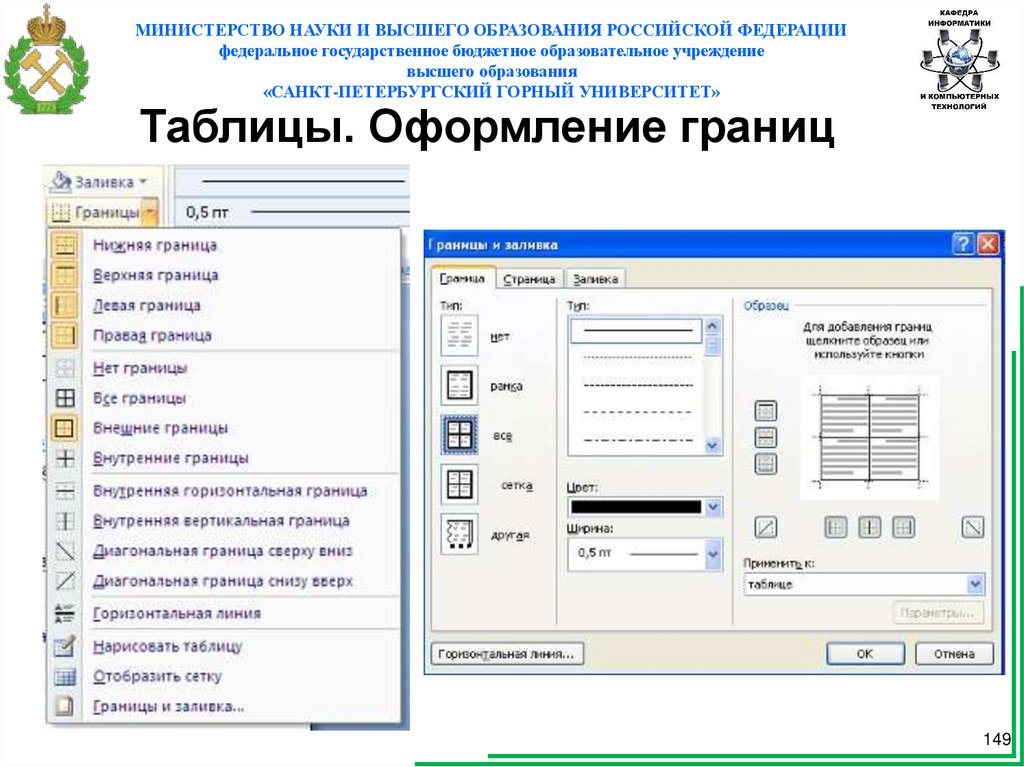Click the Внешние границы icon

pos(65,429)
